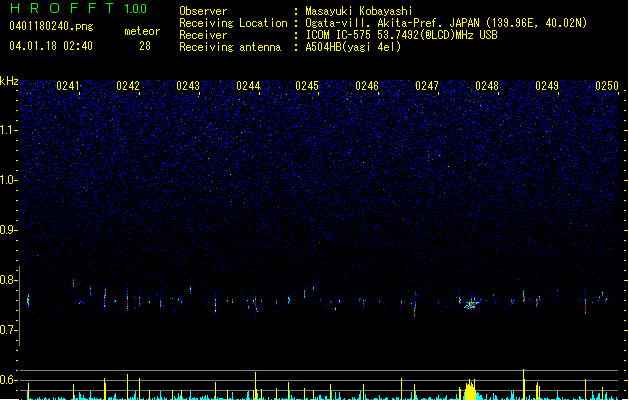
Task: Click the 0.6 kHz axis label
Action: coord(8,380)
